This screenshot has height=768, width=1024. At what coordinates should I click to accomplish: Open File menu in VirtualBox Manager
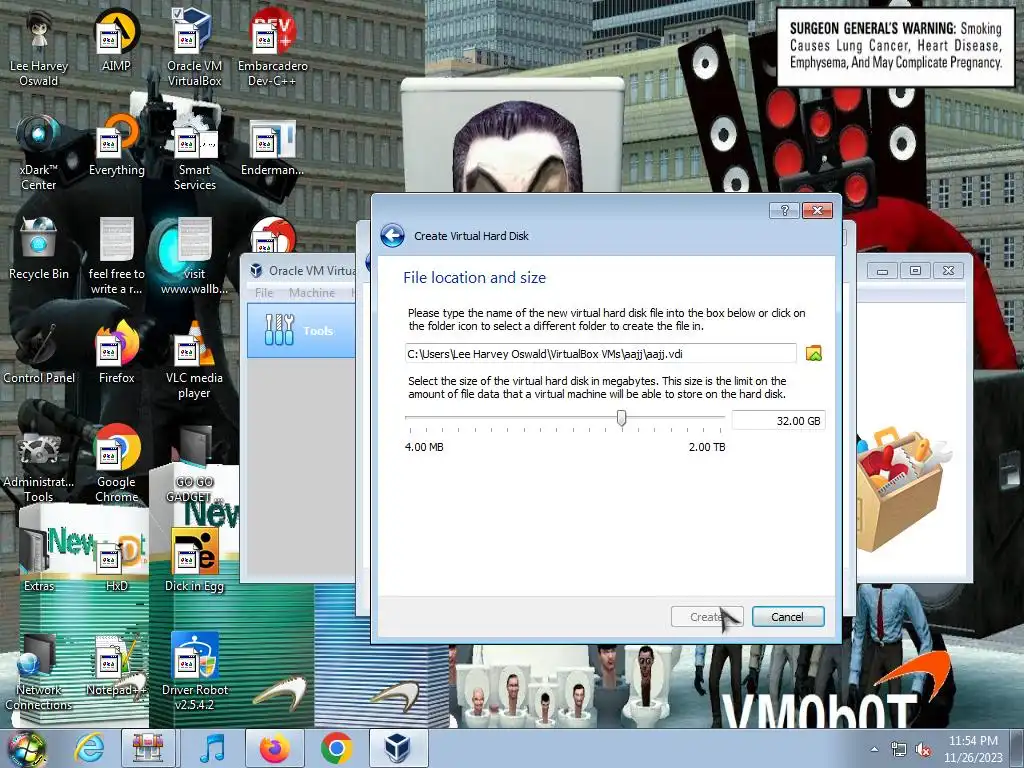(264, 293)
